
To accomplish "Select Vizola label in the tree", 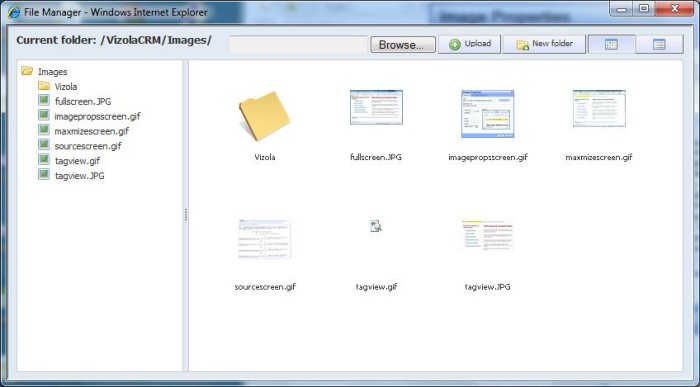I will click(x=66, y=87).
